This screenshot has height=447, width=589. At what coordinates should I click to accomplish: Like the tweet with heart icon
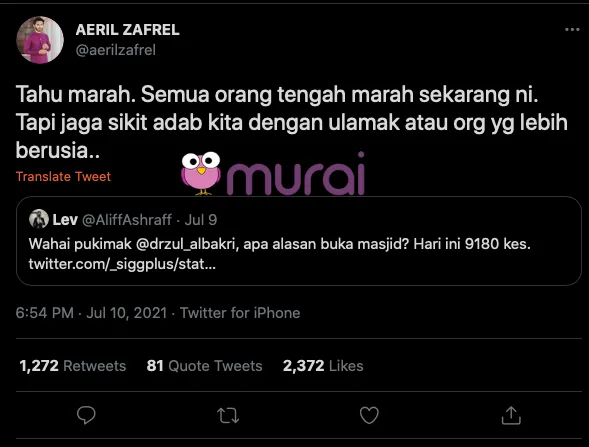pos(369,415)
